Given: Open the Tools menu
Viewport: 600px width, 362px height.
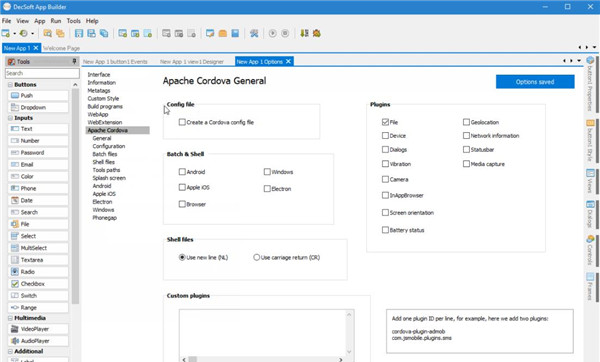Looking at the screenshot, I should tap(73, 21).
